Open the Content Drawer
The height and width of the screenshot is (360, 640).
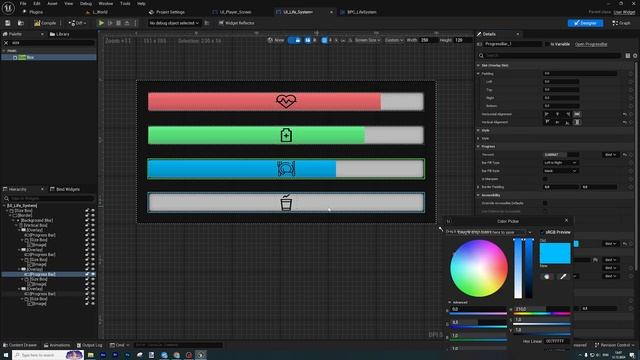tap(20, 345)
